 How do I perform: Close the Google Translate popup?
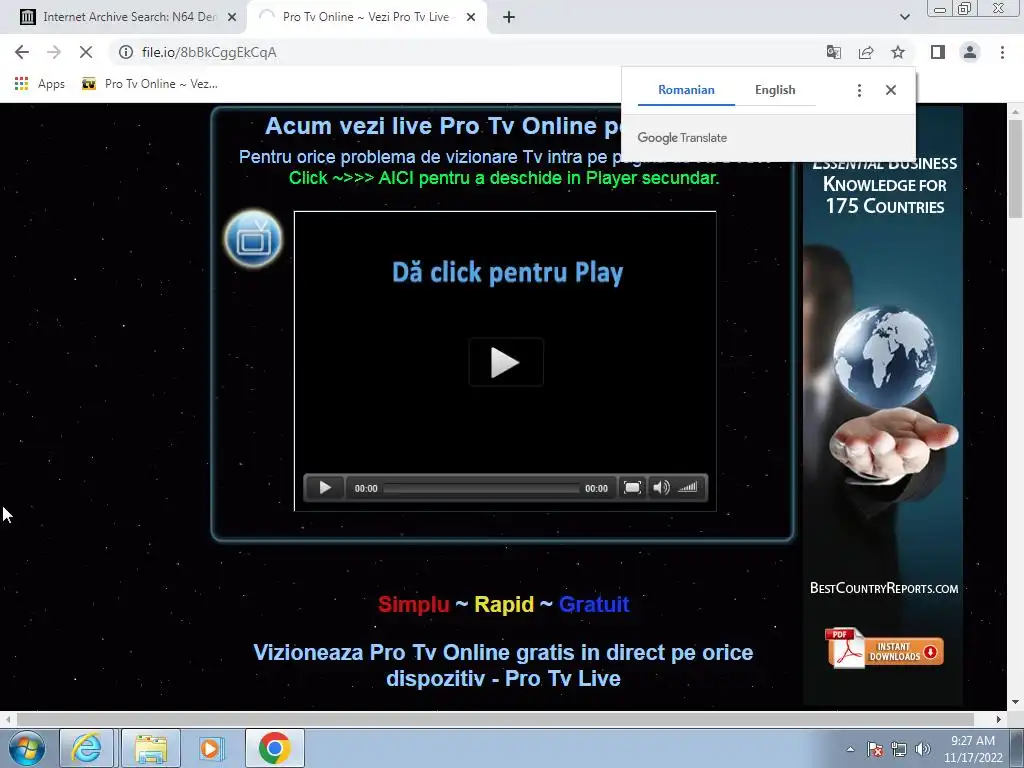coord(891,90)
